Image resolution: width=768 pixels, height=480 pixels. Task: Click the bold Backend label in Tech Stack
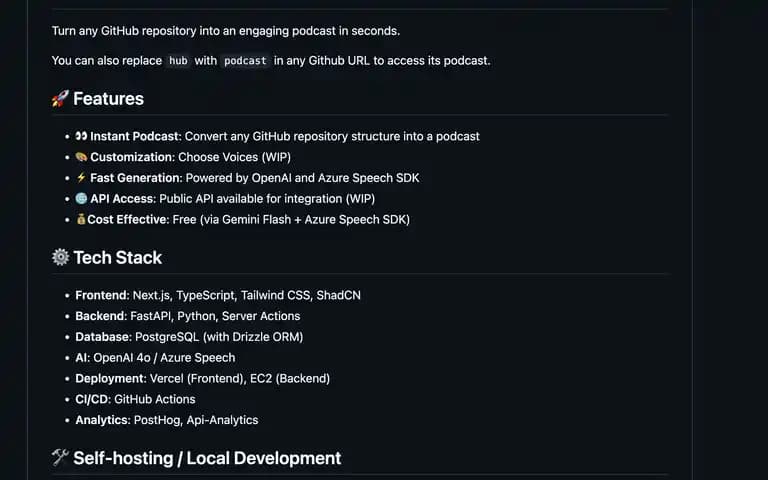[101, 316]
